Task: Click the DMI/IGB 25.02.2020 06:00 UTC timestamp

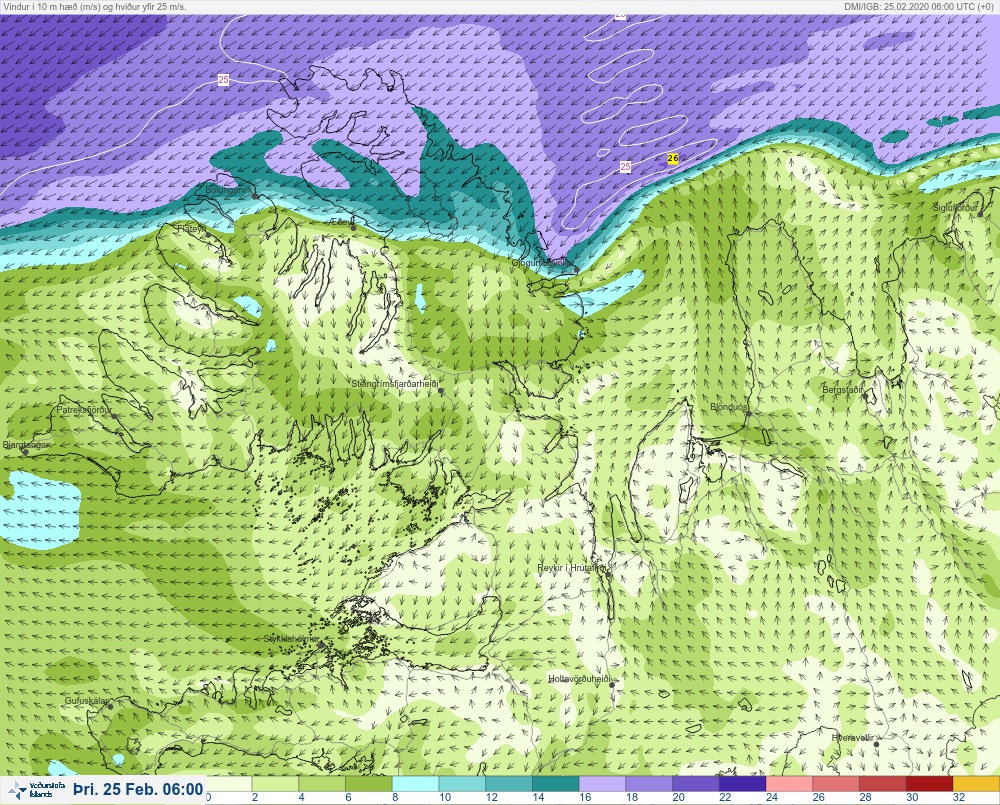Action: tap(919, 7)
